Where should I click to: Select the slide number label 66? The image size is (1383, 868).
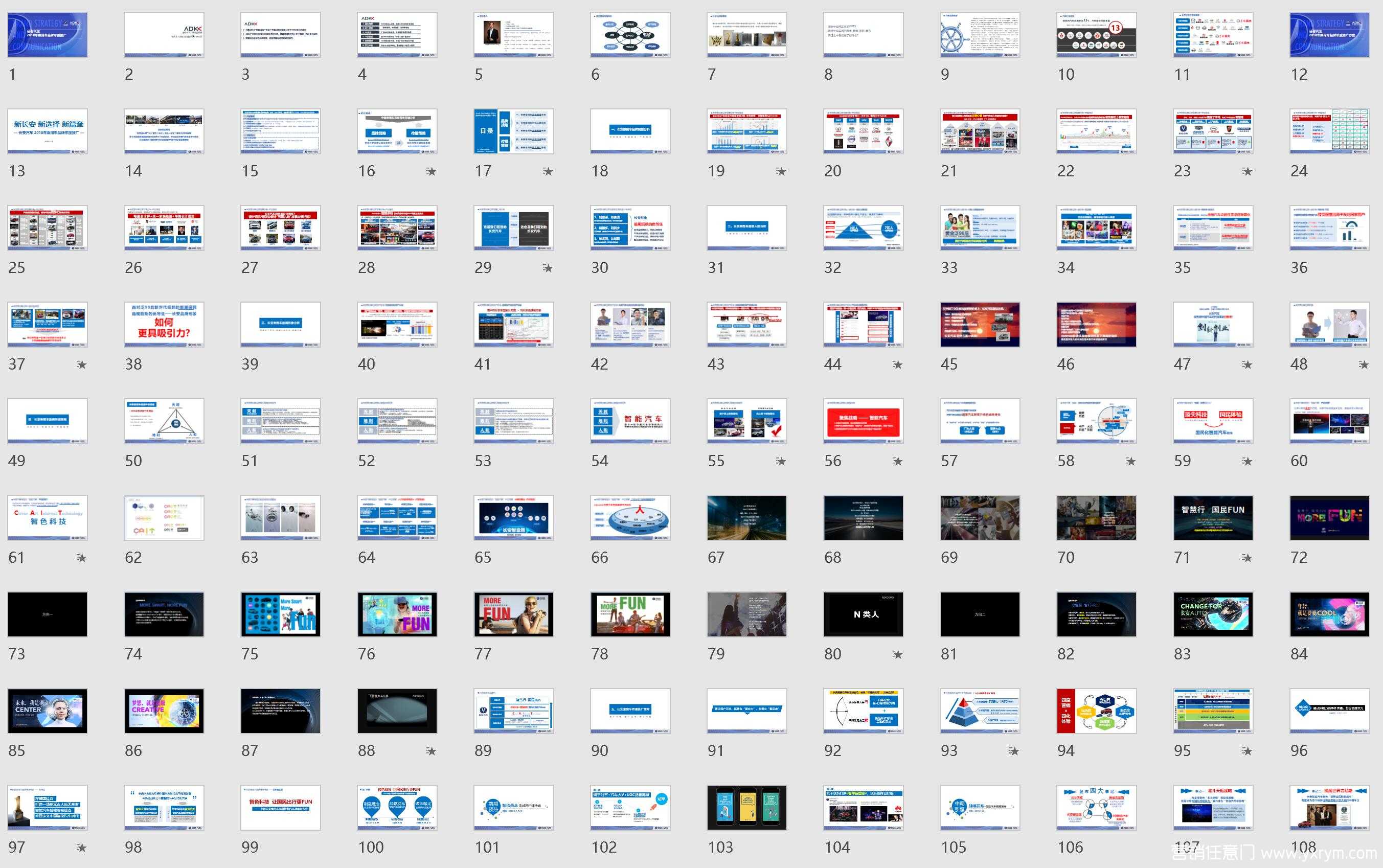[599, 557]
